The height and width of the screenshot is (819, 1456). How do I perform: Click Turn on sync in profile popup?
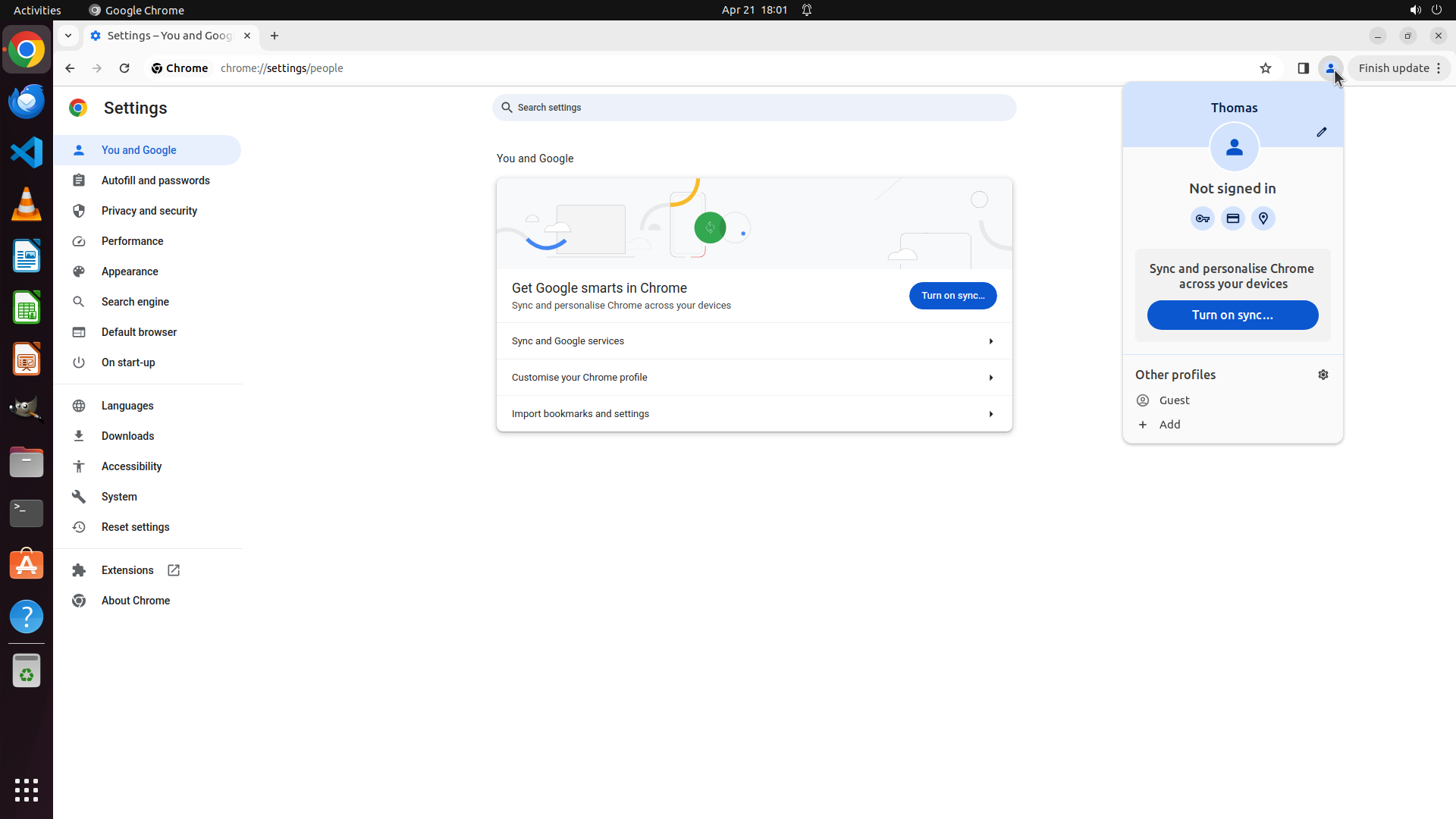1232,315
